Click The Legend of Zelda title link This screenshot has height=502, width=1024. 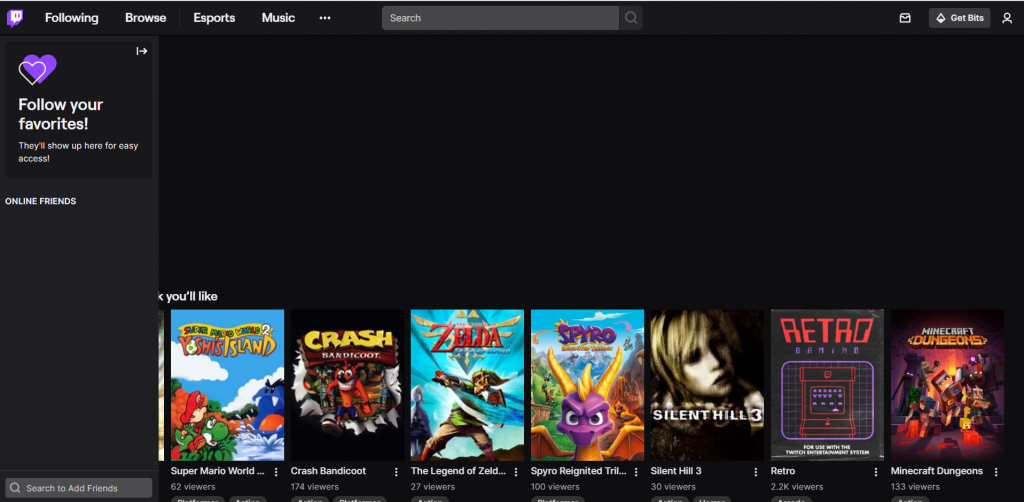(458, 471)
